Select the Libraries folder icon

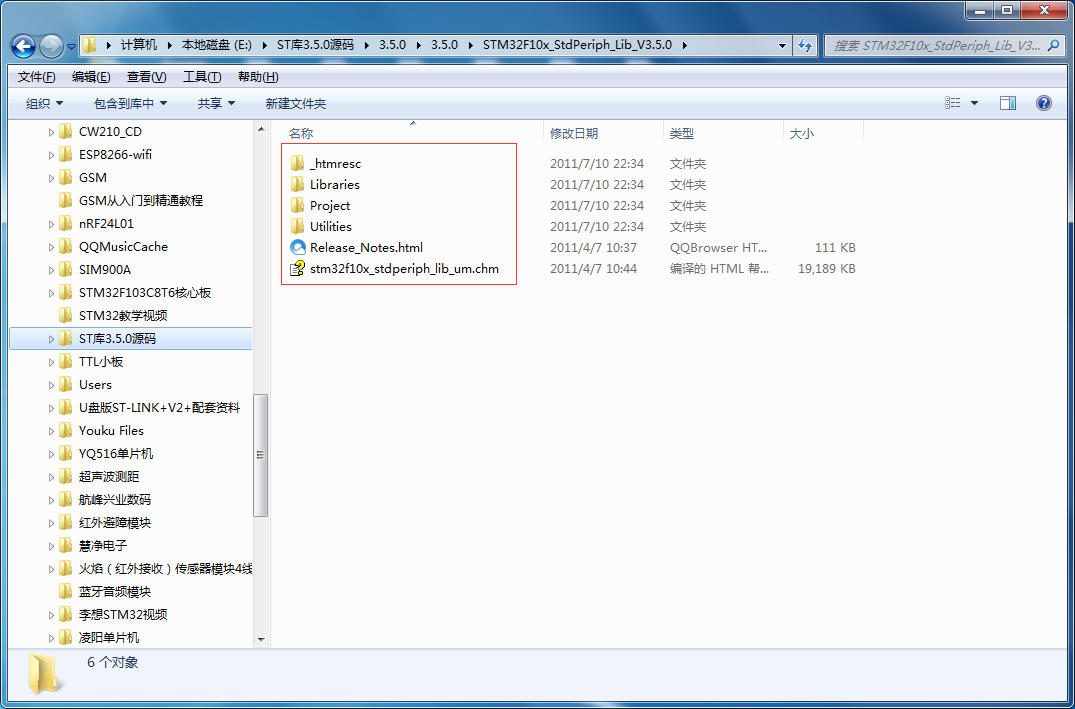coord(298,184)
